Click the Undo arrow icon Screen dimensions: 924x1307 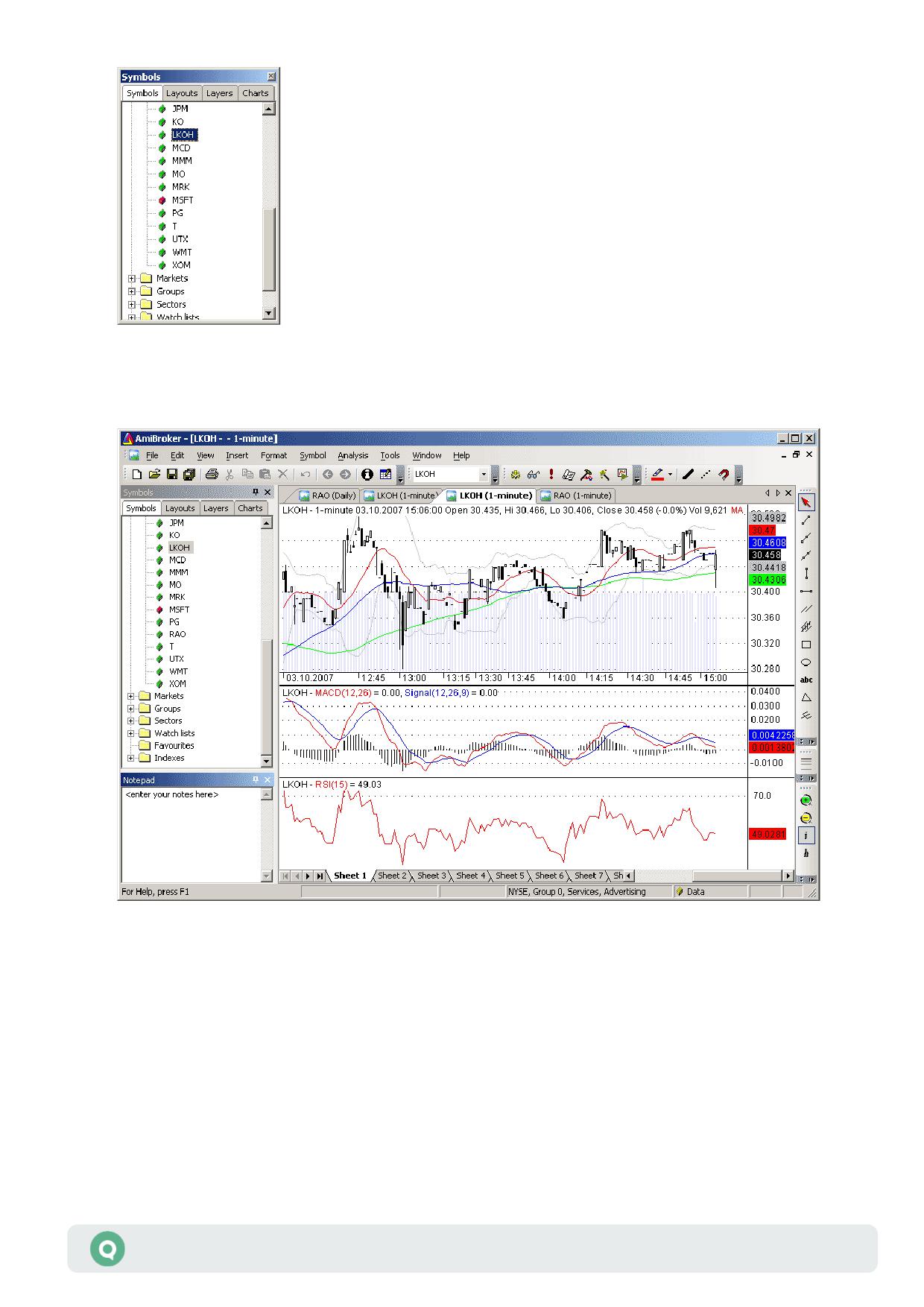306,474
